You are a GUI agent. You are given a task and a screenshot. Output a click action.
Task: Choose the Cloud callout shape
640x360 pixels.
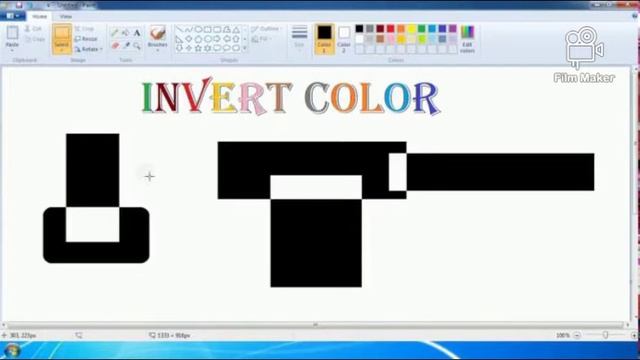(236, 48)
